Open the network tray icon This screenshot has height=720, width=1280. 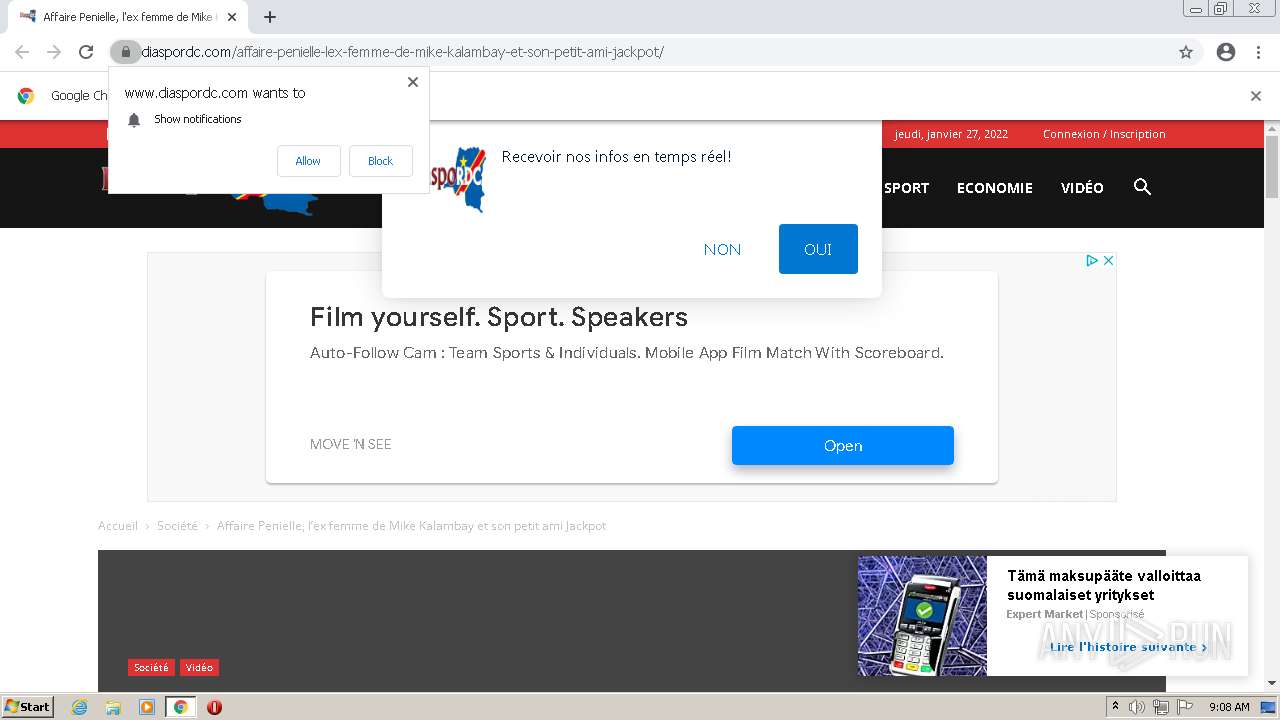point(1160,707)
